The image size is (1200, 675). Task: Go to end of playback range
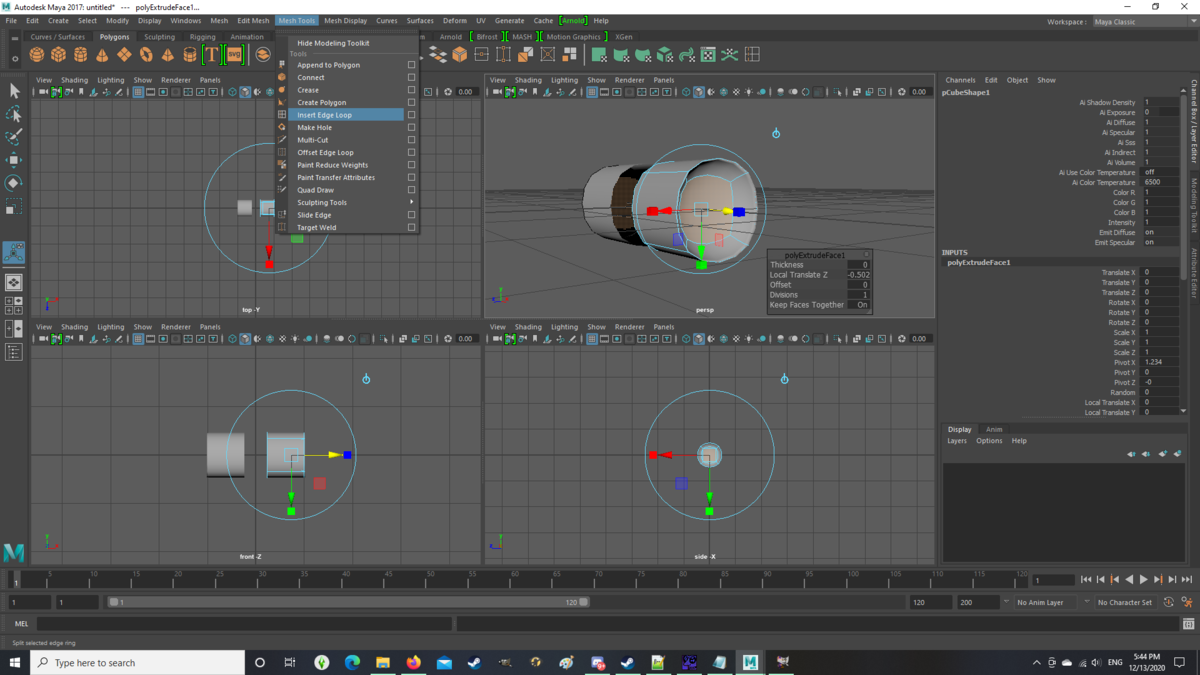(x=1187, y=579)
